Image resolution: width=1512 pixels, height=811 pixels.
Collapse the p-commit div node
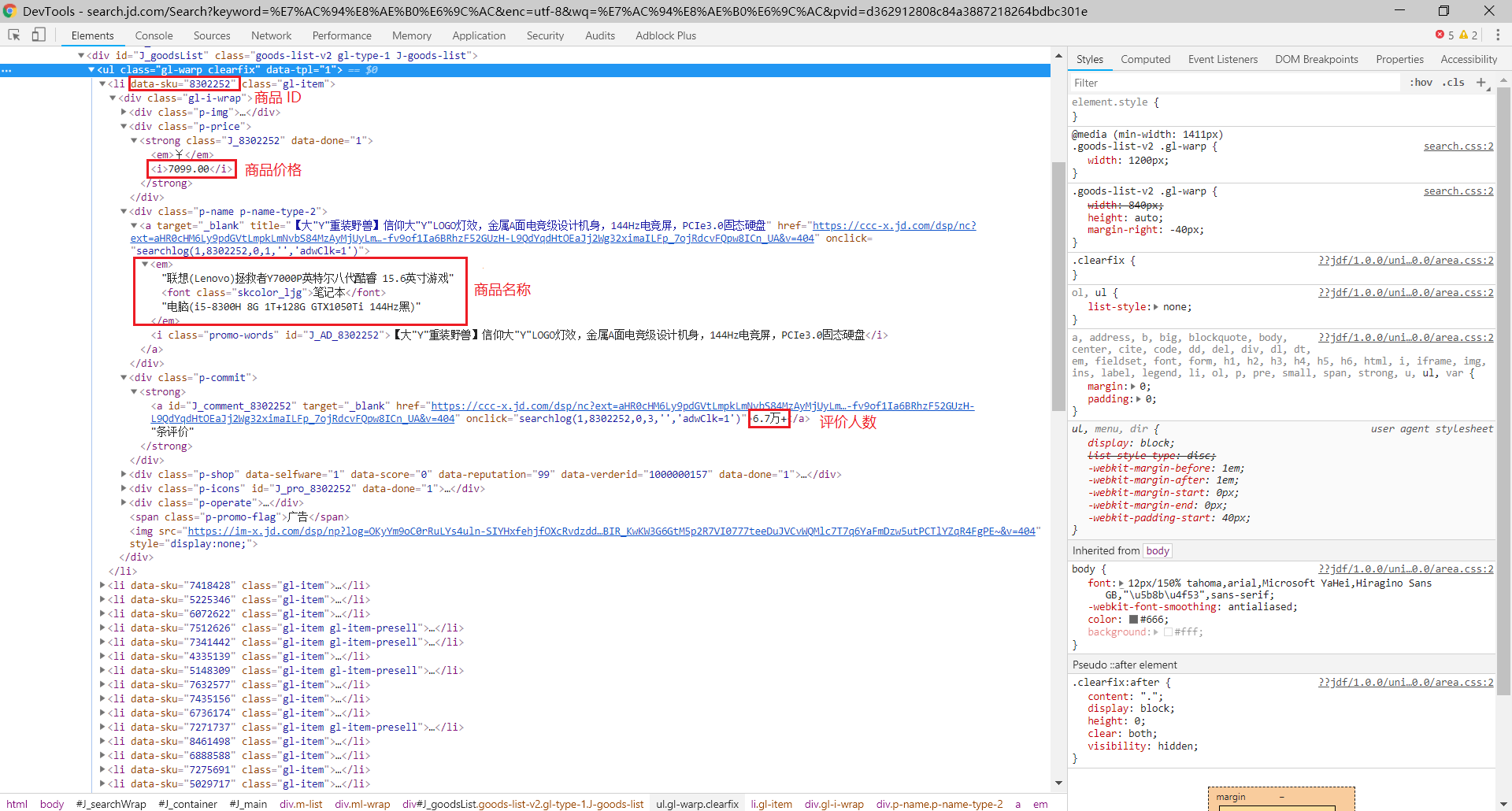point(124,378)
